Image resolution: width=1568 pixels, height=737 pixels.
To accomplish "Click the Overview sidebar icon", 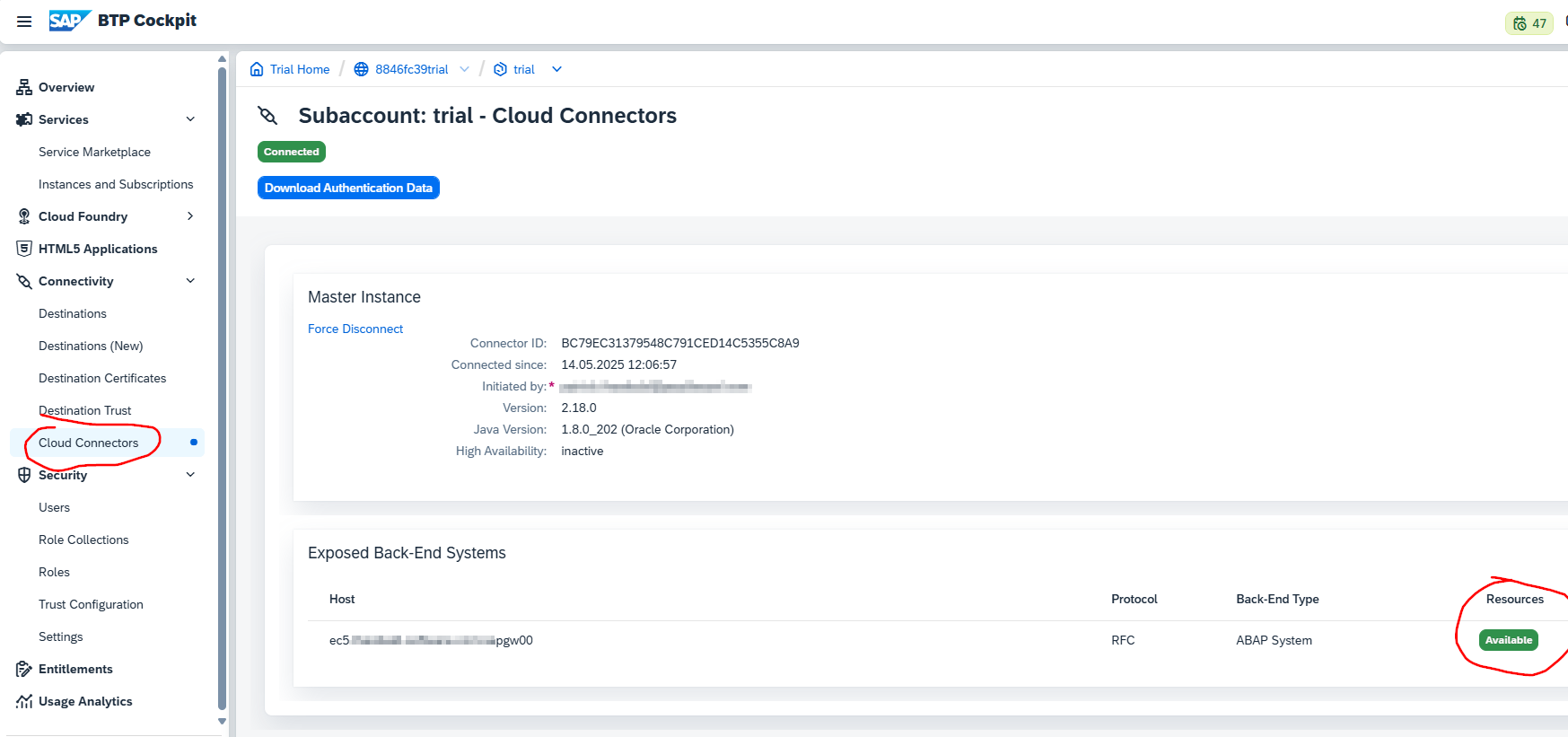I will tap(24, 87).
